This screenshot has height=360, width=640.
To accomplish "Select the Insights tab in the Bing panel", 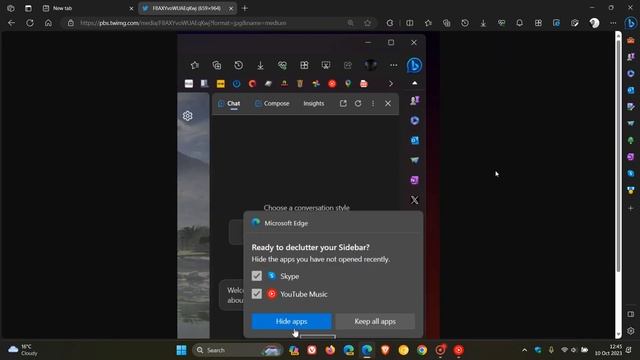I will click(314, 104).
